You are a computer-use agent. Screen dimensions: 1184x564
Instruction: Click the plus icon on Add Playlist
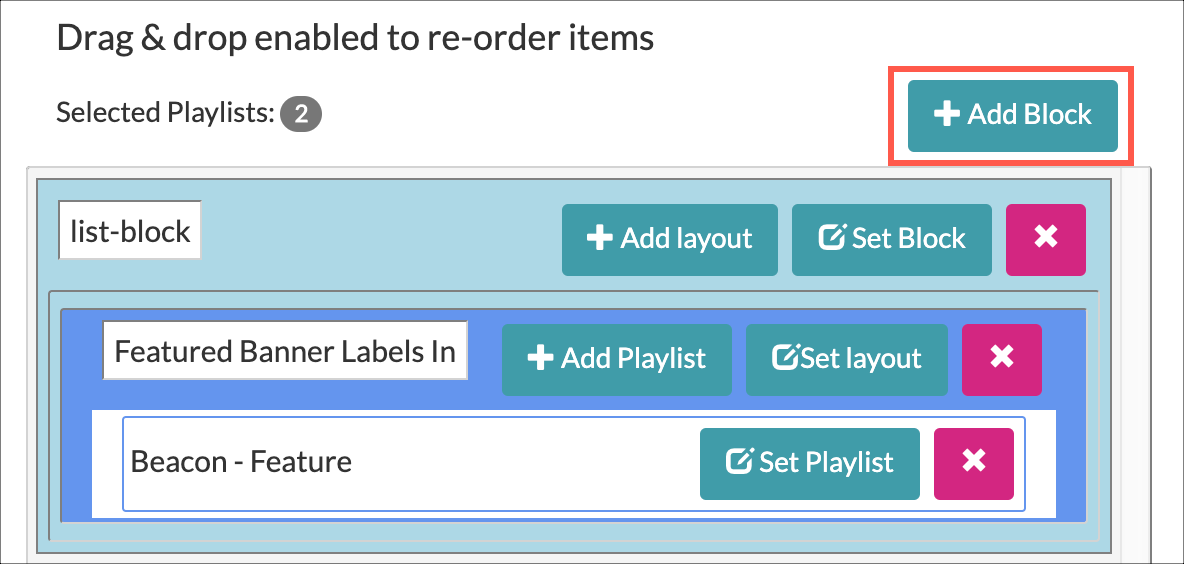point(541,358)
